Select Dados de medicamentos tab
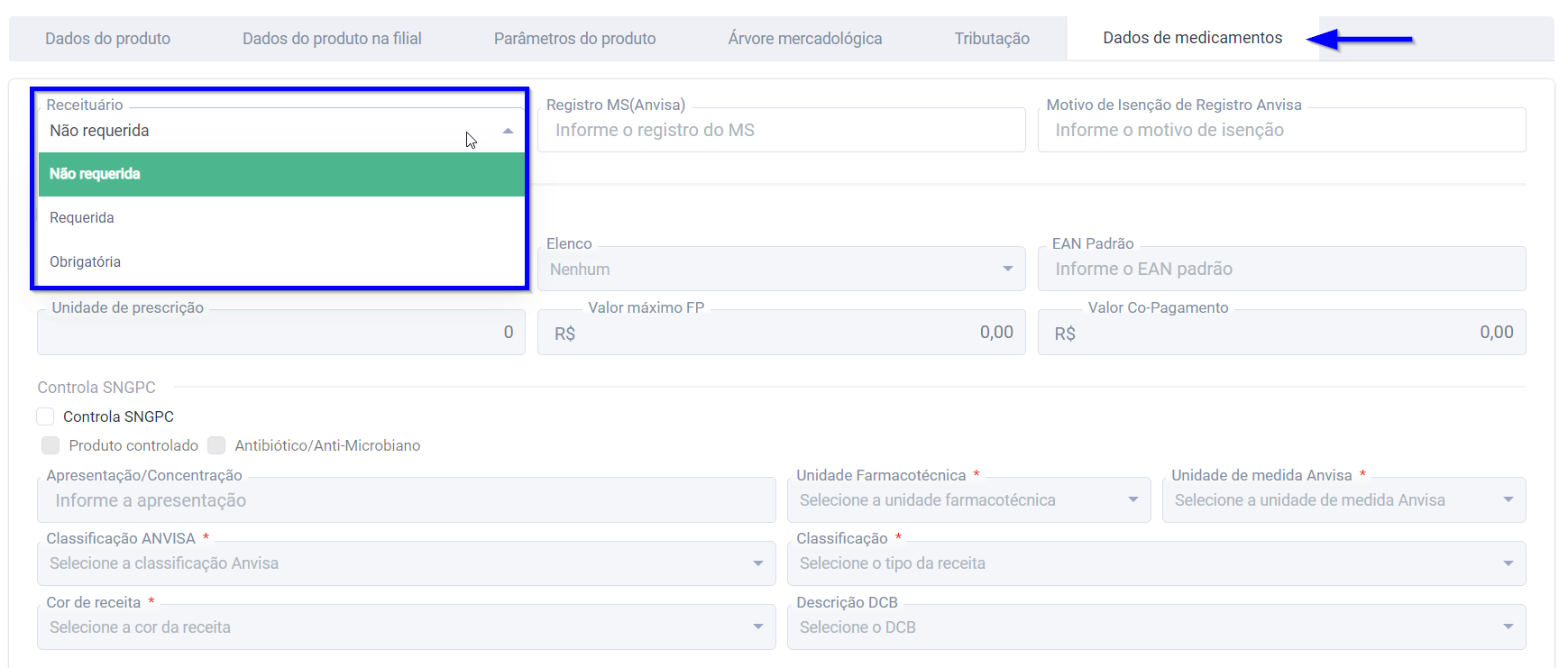This screenshot has height=668, width=1568. pos(1192,38)
